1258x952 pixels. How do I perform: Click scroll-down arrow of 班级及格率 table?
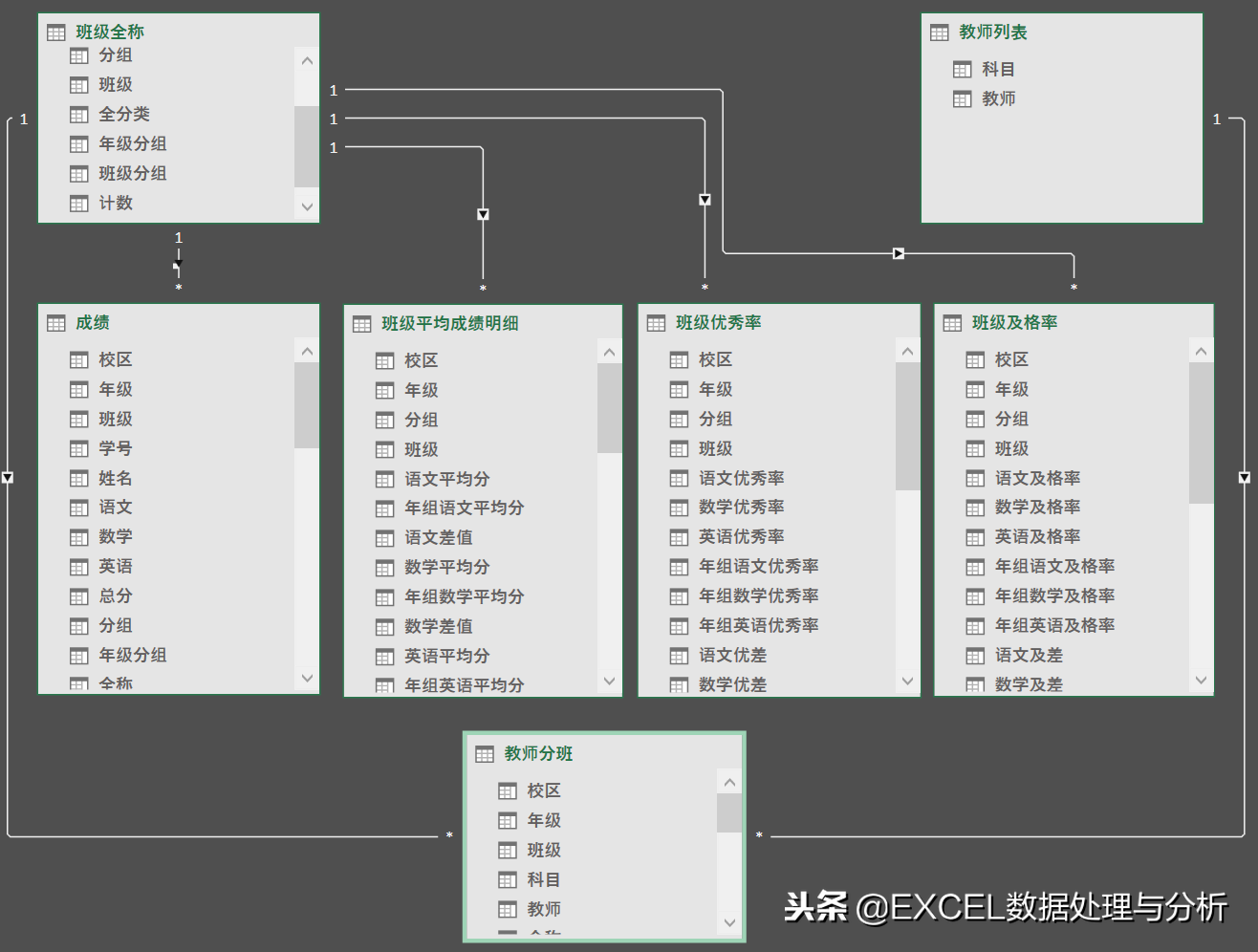point(1202,680)
